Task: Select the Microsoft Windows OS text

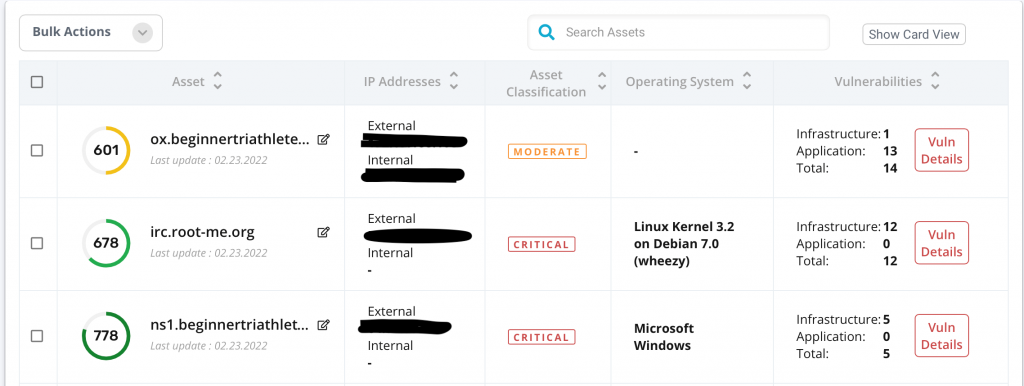Action: coord(664,336)
